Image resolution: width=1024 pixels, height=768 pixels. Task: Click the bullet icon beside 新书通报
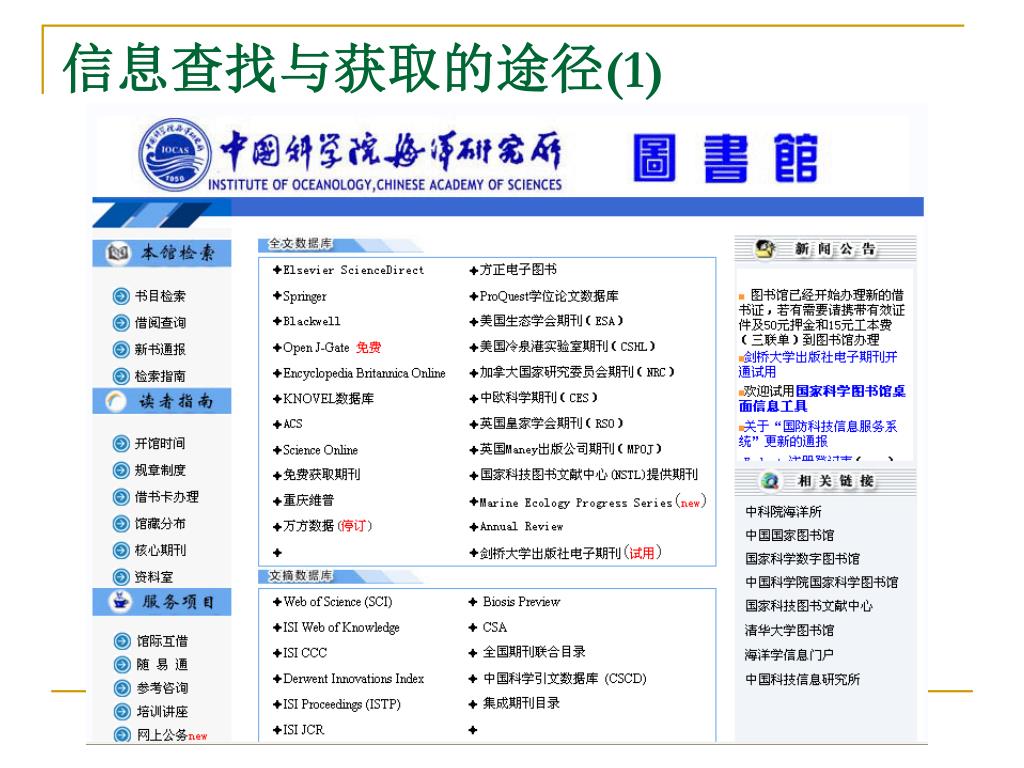pyautogui.click(x=121, y=349)
